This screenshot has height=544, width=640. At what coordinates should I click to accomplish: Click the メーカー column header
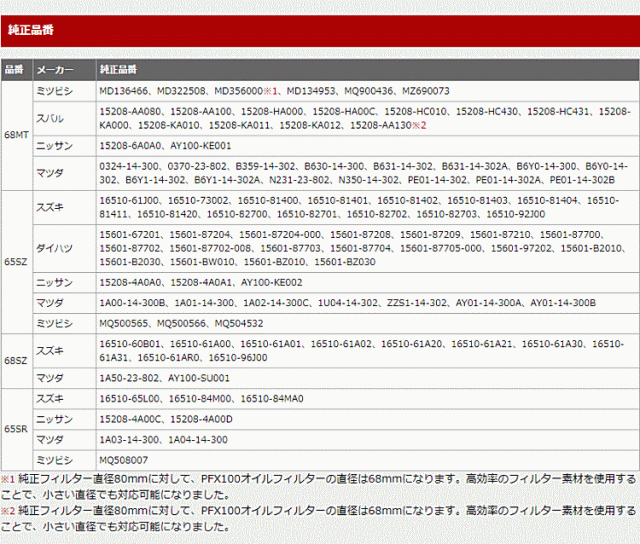coord(64,70)
